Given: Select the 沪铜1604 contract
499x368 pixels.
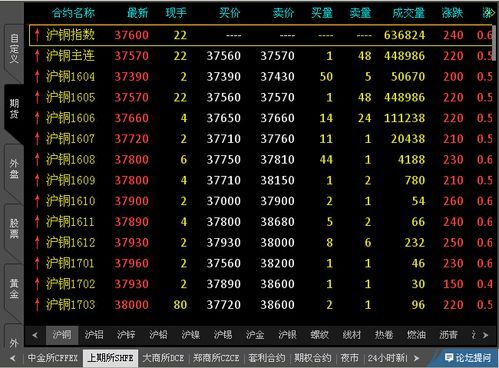Looking at the screenshot, I should (261, 77).
